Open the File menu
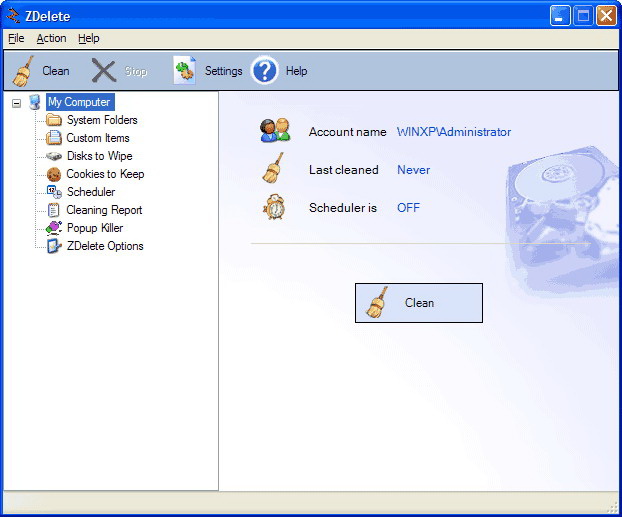This screenshot has width=622, height=517. point(16,38)
